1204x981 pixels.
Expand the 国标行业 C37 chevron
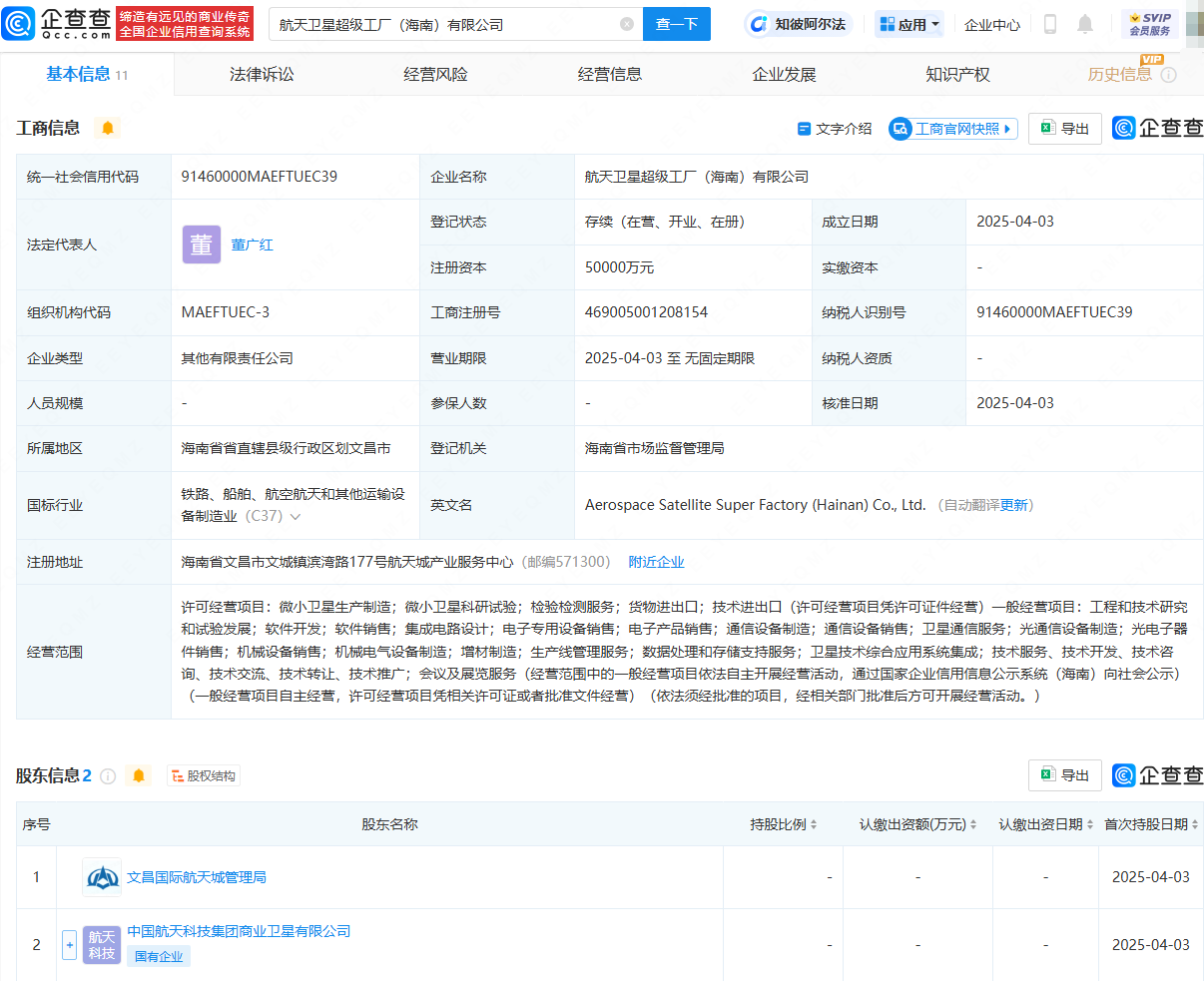(x=296, y=517)
